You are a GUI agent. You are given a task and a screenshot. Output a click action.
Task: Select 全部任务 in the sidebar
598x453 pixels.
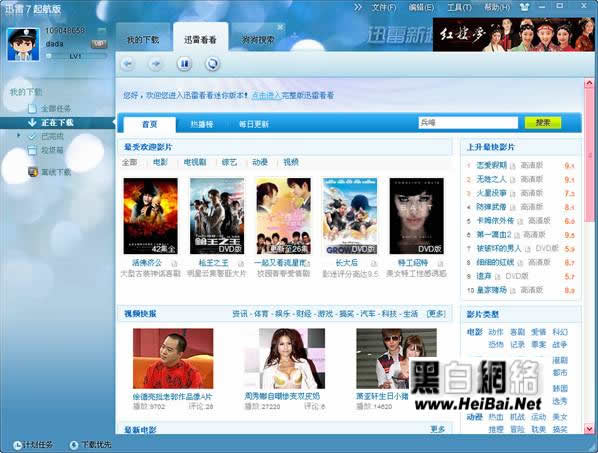[56, 109]
